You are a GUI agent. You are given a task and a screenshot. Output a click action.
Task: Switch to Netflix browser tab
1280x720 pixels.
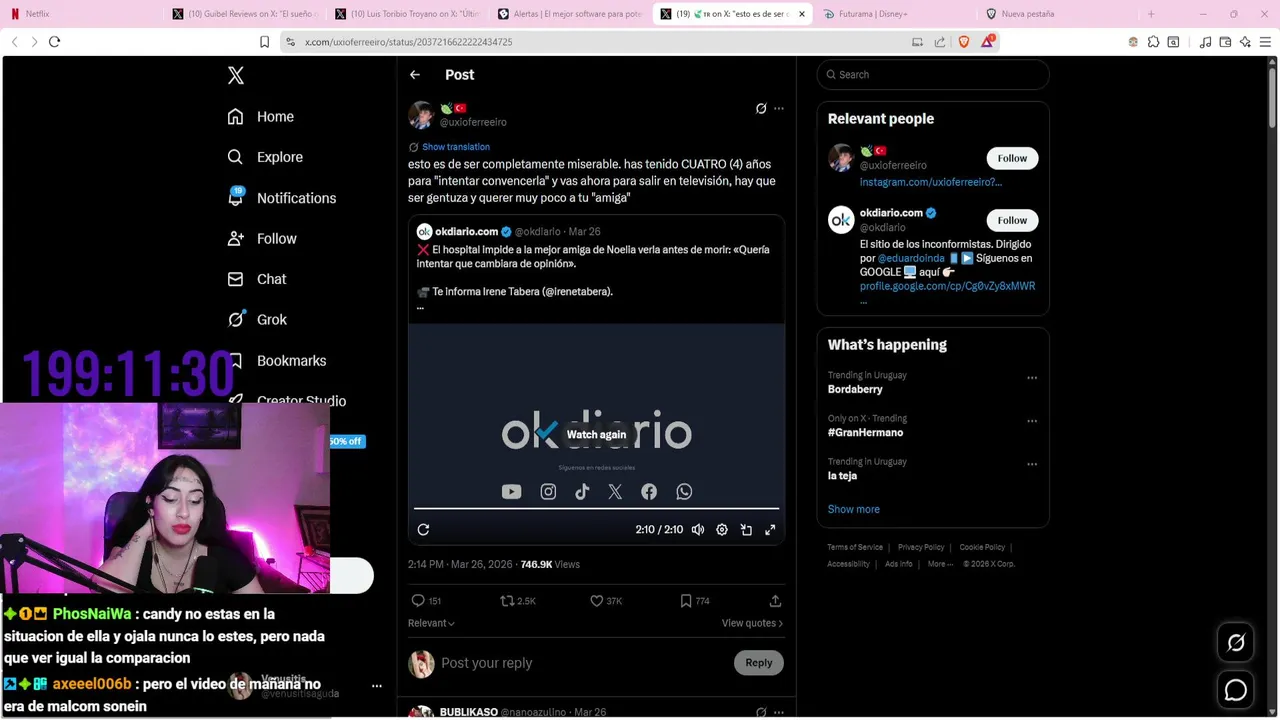coord(80,14)
